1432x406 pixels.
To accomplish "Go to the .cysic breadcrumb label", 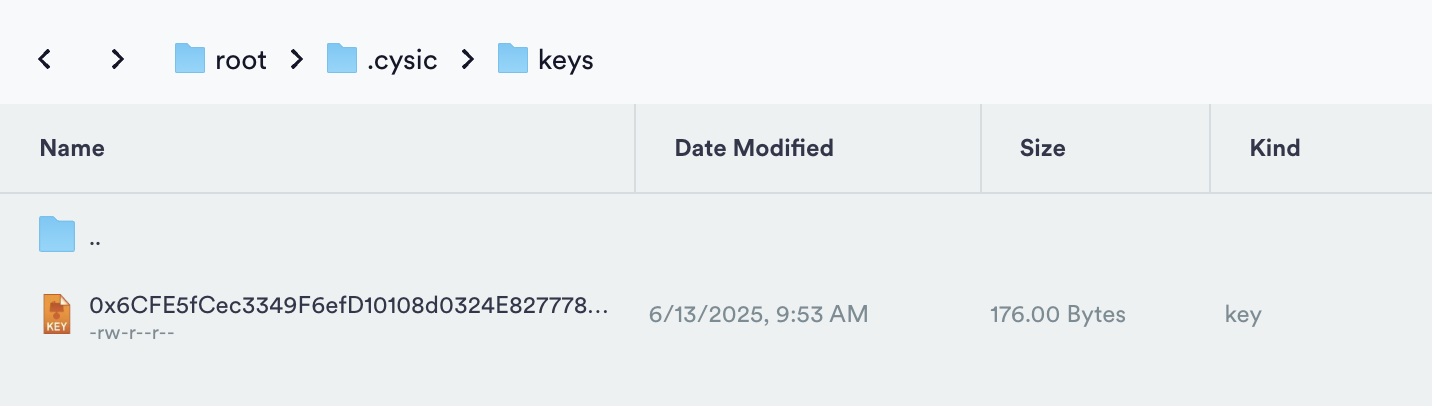I will (x=402, y=60).
